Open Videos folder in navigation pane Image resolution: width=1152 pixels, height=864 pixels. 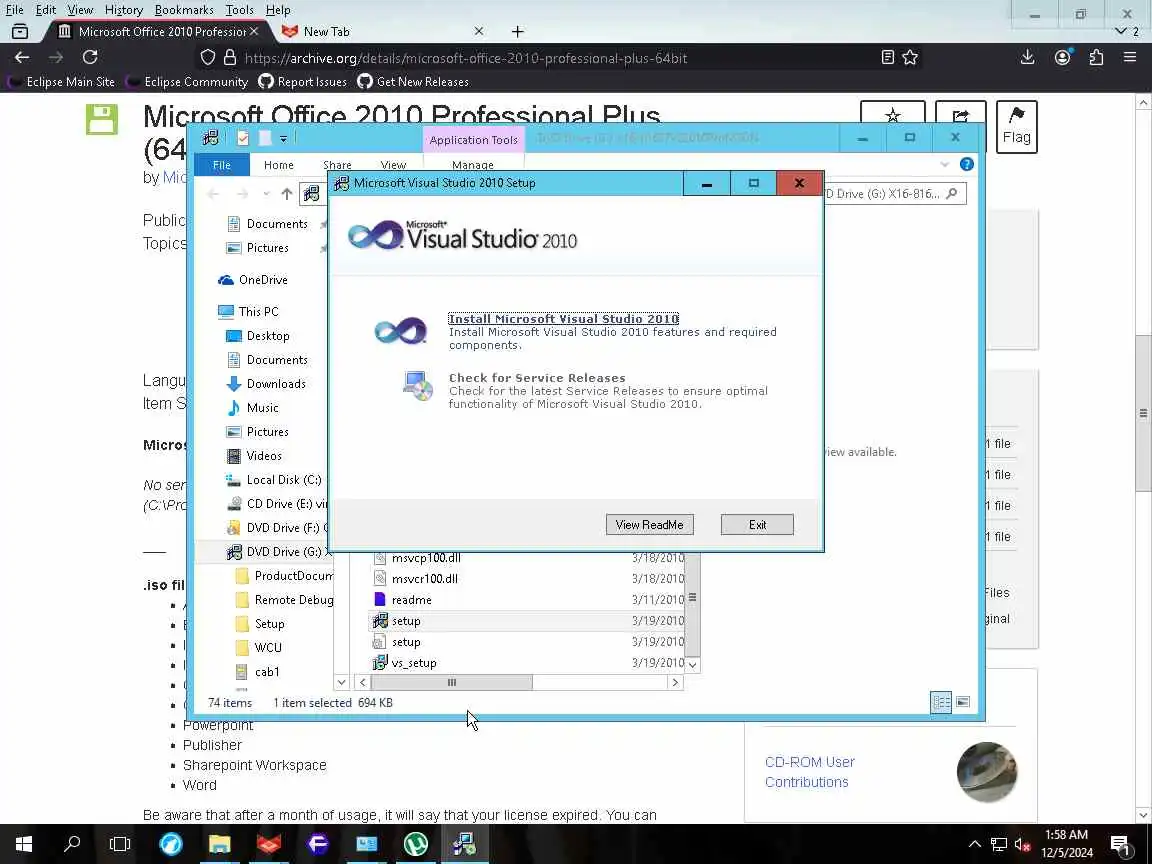pyautogui.click(x=254, y=456)
